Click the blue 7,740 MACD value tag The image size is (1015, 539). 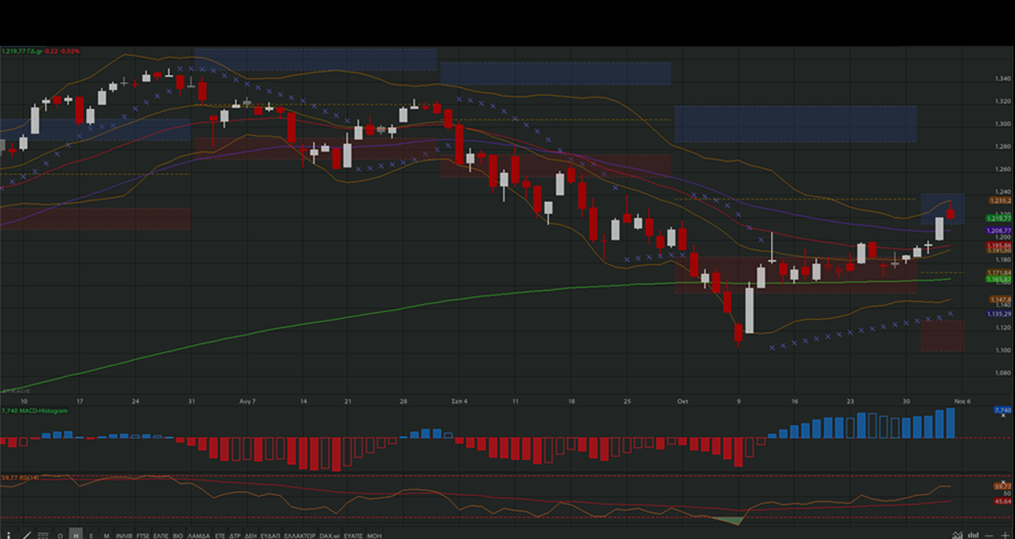pyautogui.click(x=1002, y=410)
